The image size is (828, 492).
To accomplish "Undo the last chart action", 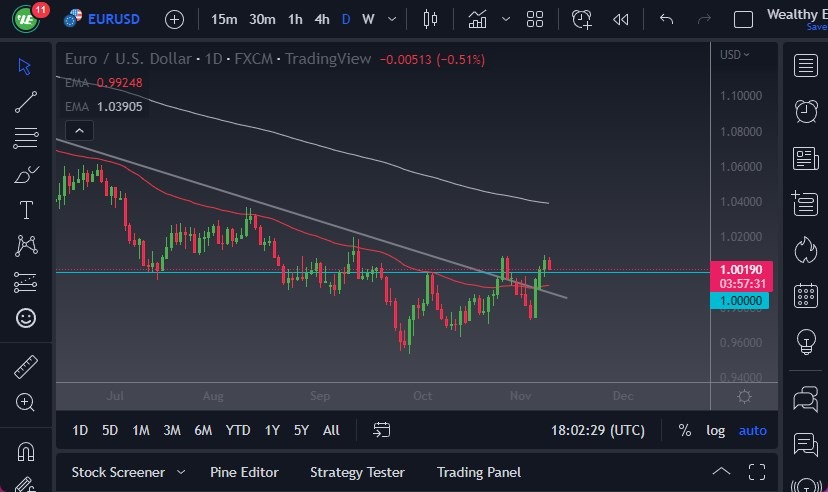I will point(666,20).
